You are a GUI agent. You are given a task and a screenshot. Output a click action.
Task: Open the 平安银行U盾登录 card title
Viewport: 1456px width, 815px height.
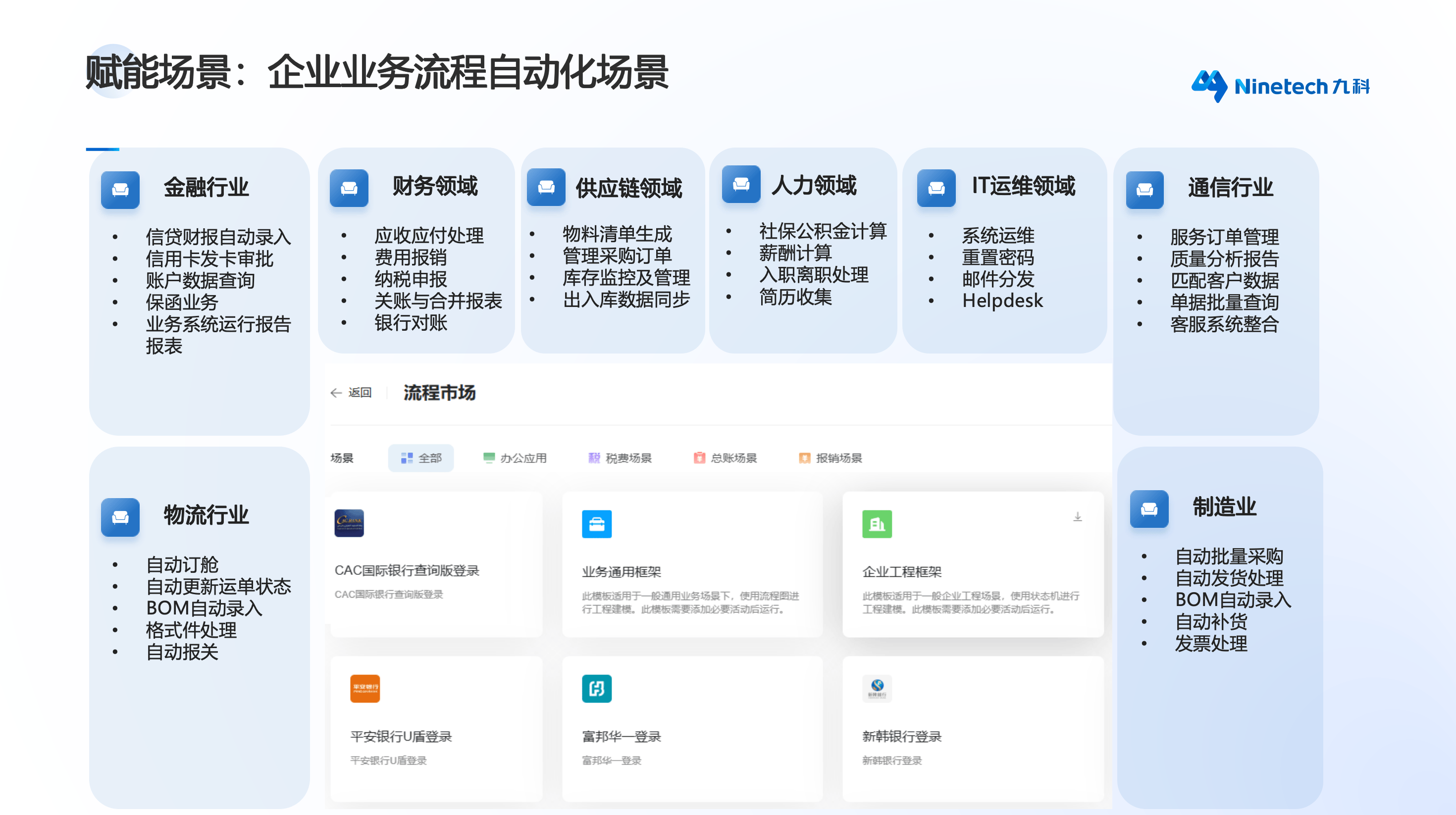click(x=401, y=736)
